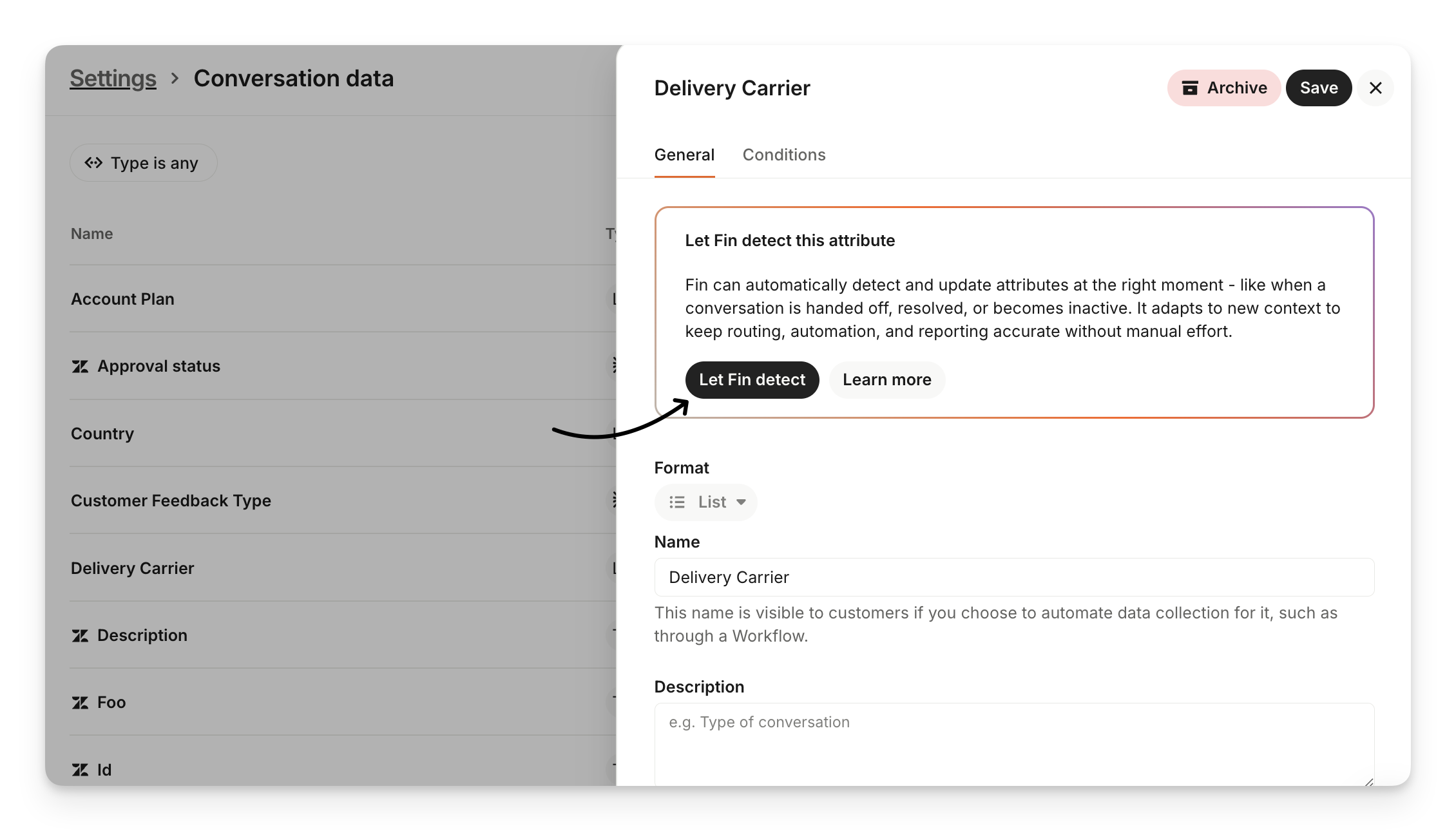Open the Customer Feedback Type row
Image resolution: width=1456 pixels, height=831 pixels.
coord(171,501)
